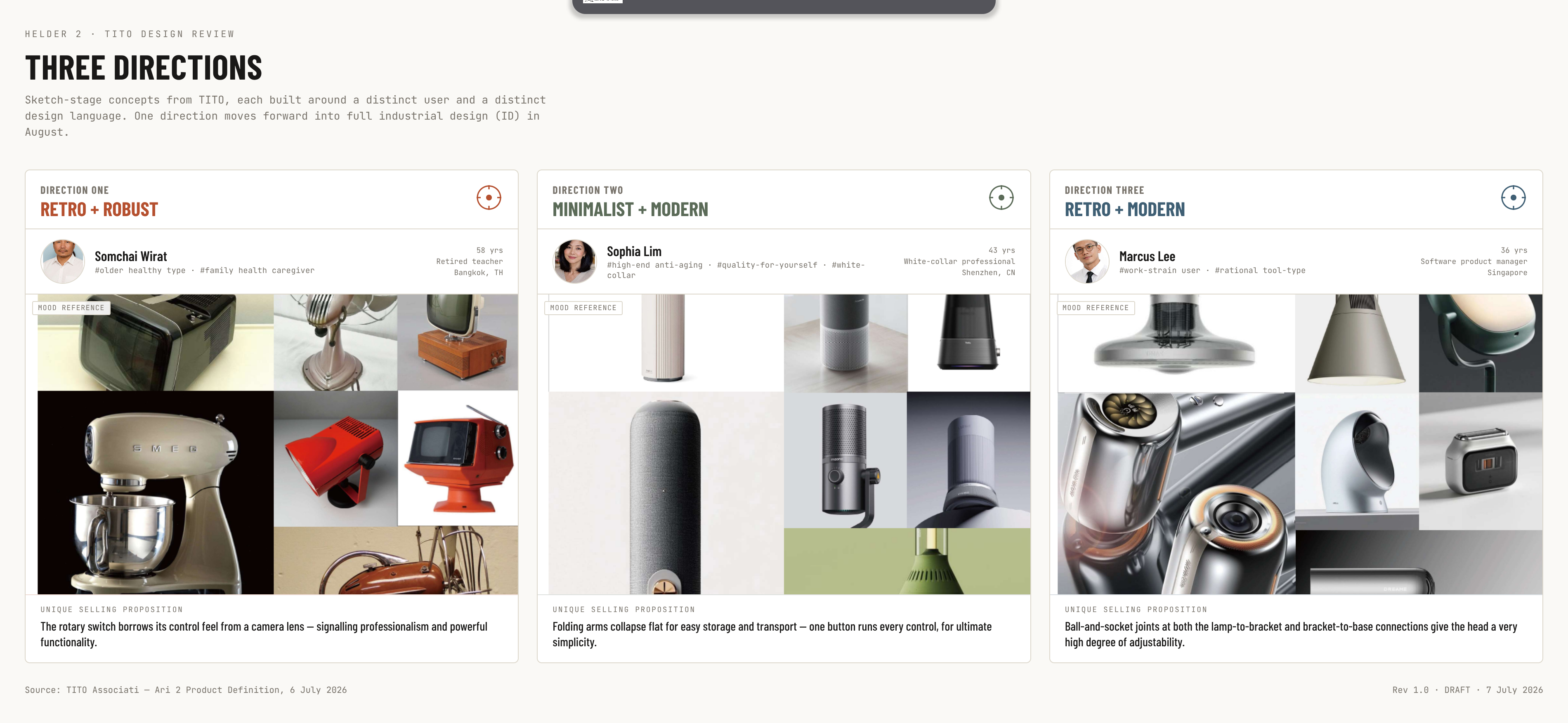The width and height of the screenshot is (1568, 723).
Task: Click the '58 yrs' age text
Action: tap(489, 250)
